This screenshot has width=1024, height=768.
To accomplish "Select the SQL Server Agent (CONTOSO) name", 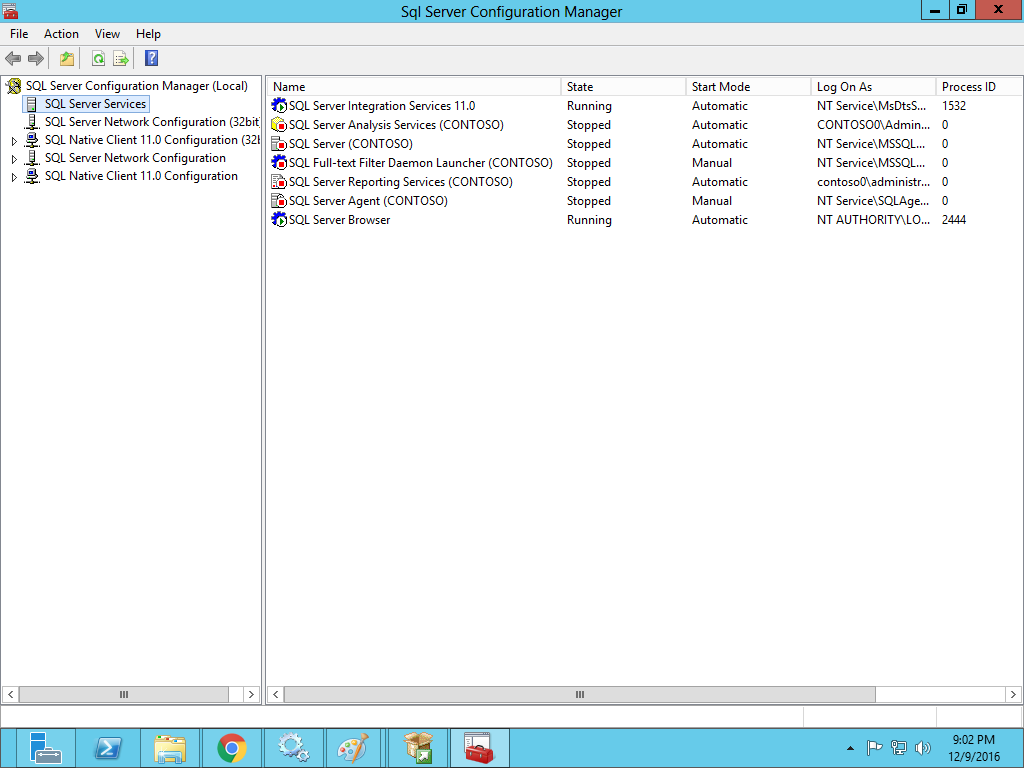I will (368, 200).
